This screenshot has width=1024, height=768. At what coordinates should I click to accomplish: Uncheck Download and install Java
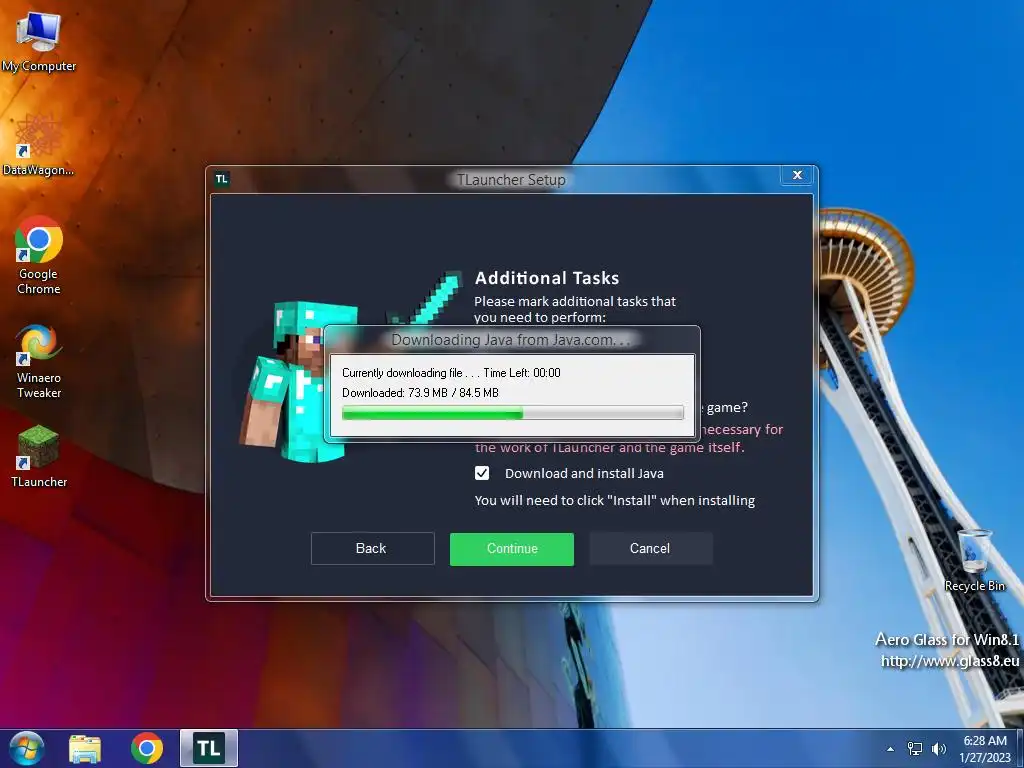[482, 473]
